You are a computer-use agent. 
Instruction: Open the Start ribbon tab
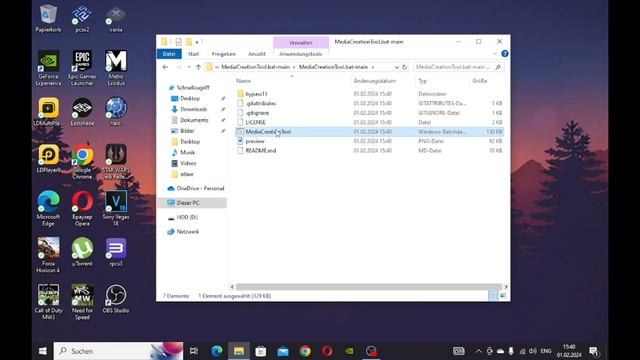click(x=193, y=54)
